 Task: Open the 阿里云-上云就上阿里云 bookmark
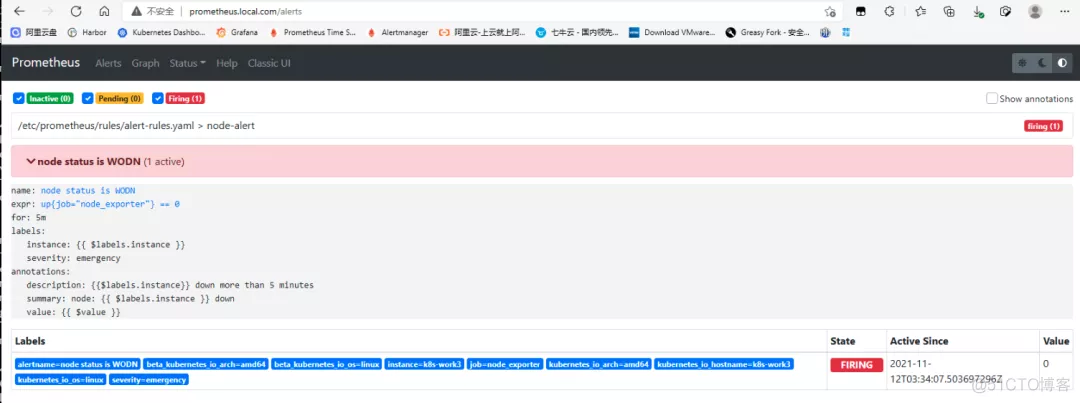pyautogui.click(x=482, y=32)
